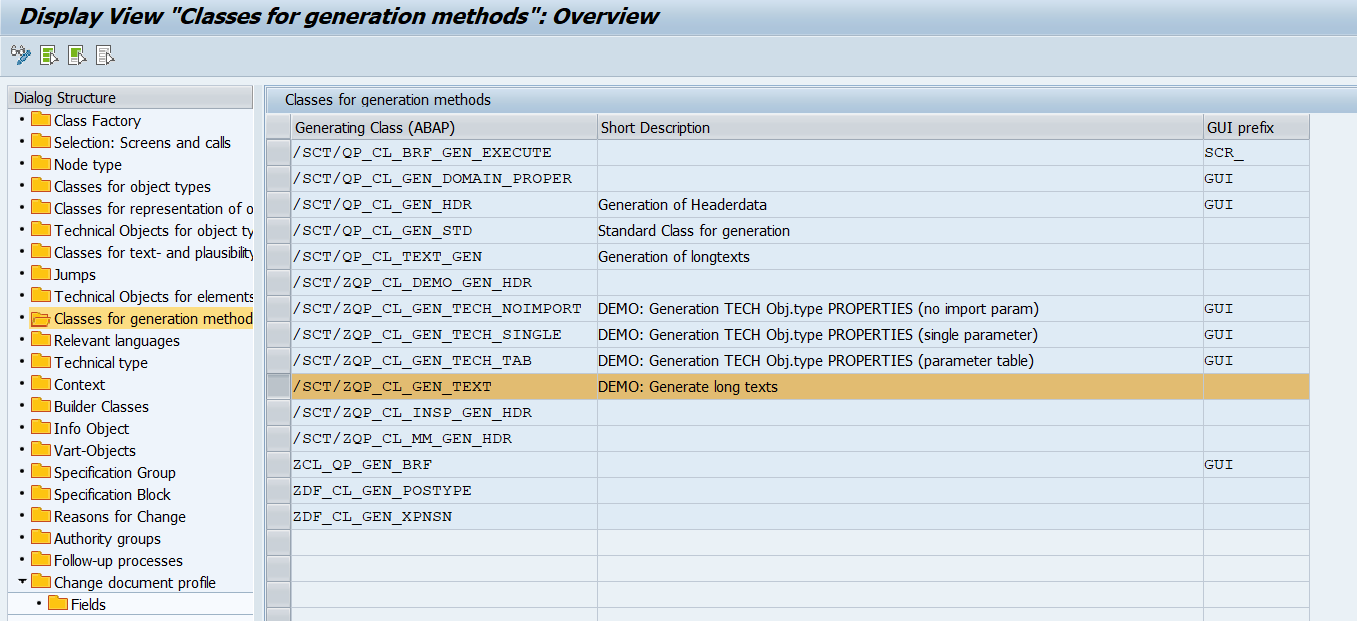The width and height of the screenshot is (1357, 621).
Task: Toggle row selector for ZCL_QP_GEN_BRF row
Action: tap(278, 465)
